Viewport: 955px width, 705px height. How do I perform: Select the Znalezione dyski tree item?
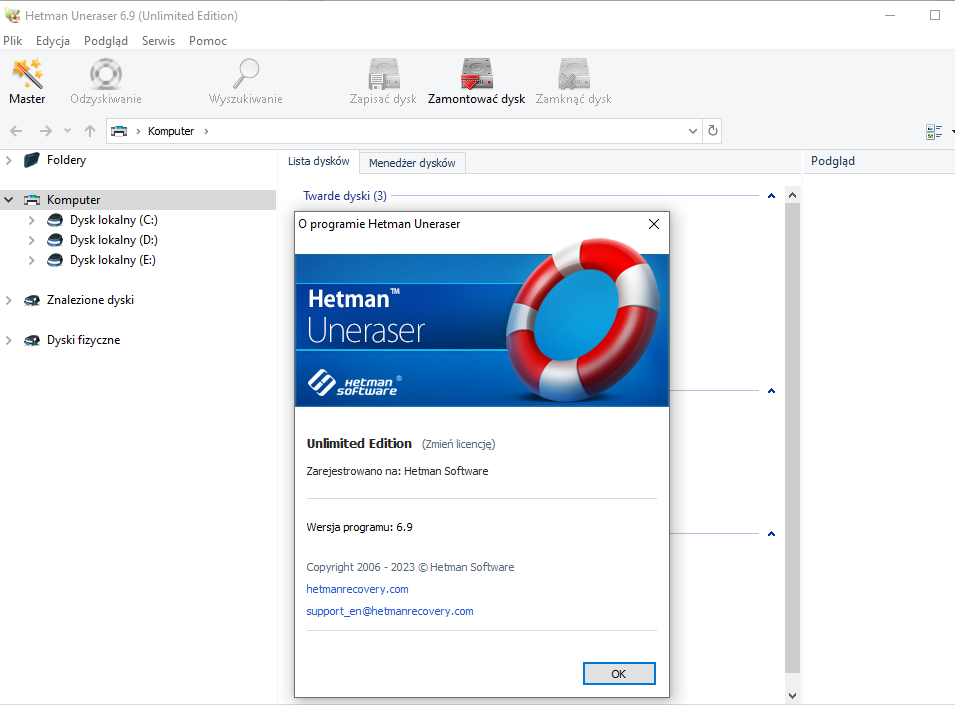click(x=90, y=300)
